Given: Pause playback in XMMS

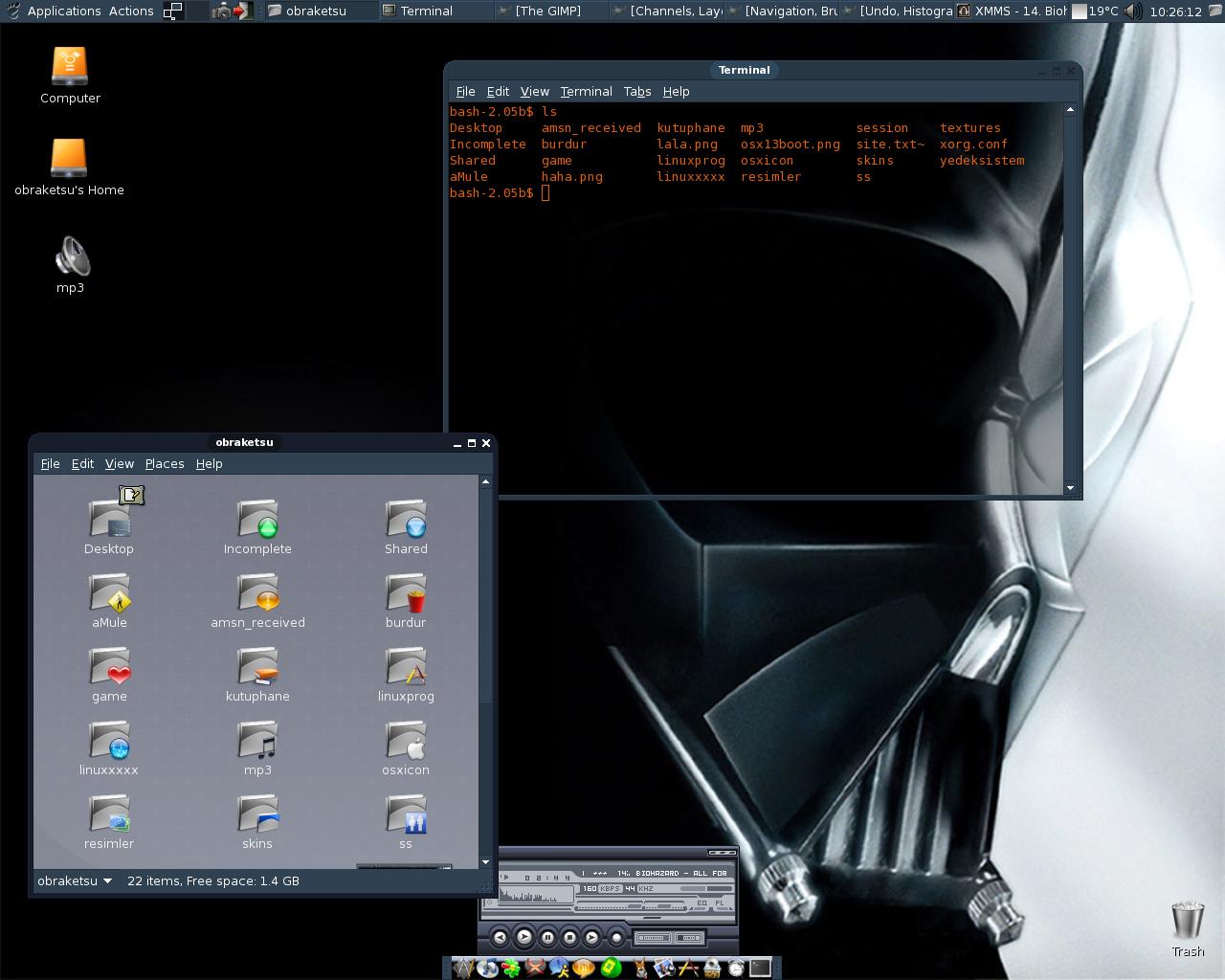Looking at the screenshot, I should 547,937.
